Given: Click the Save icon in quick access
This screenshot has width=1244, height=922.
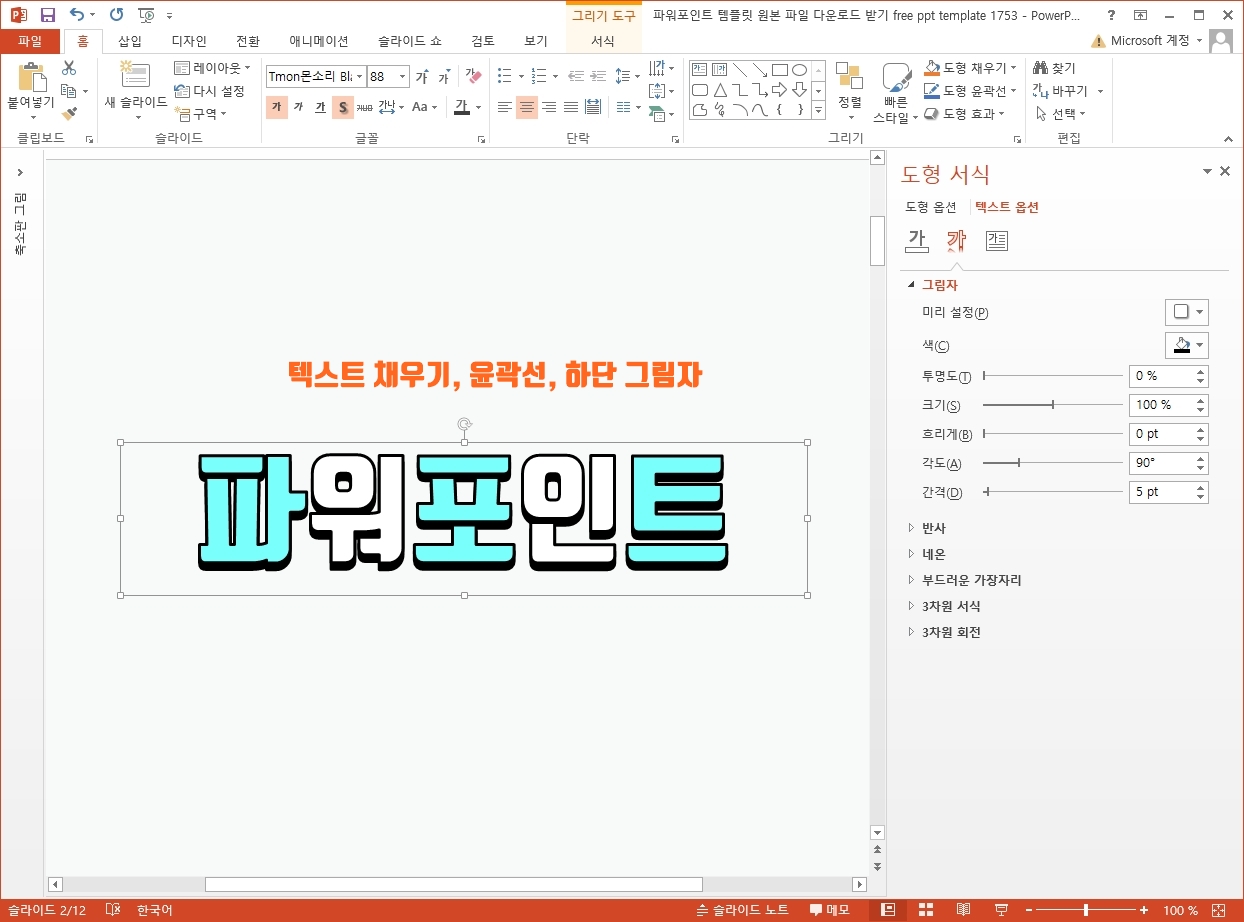Looking at the screenshot, I should click(48, 15).
